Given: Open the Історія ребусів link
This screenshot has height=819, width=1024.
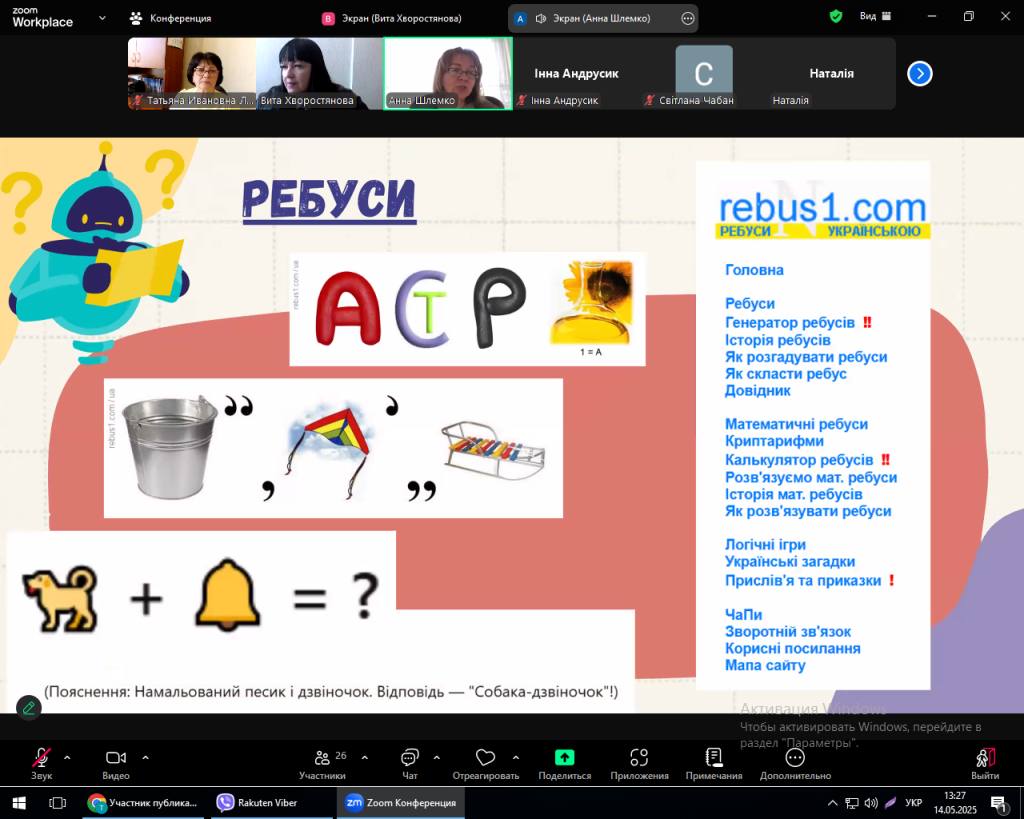Looking at the screenshot, I should [778, 340].
